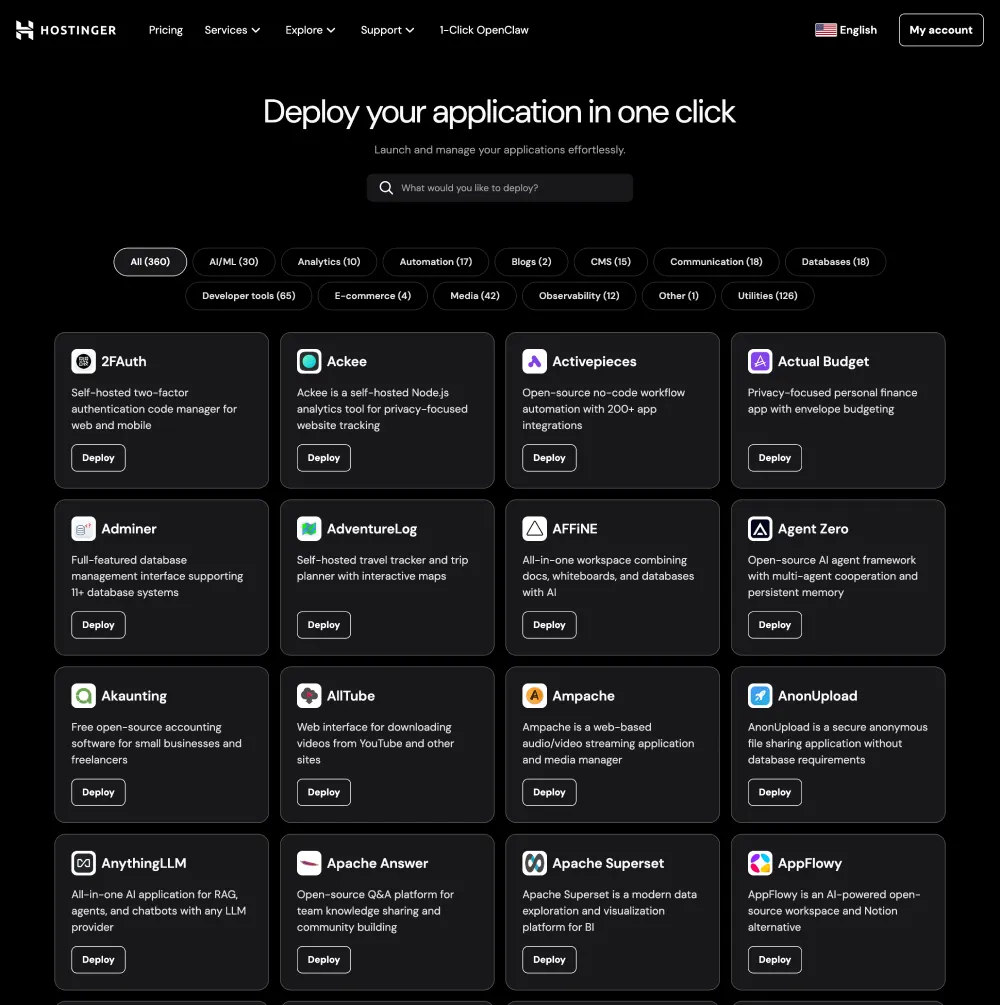This screenshot has height=1005, width=1000.
Task: Expand the Explore dropdown menu
Action: [x=310, y=30]
